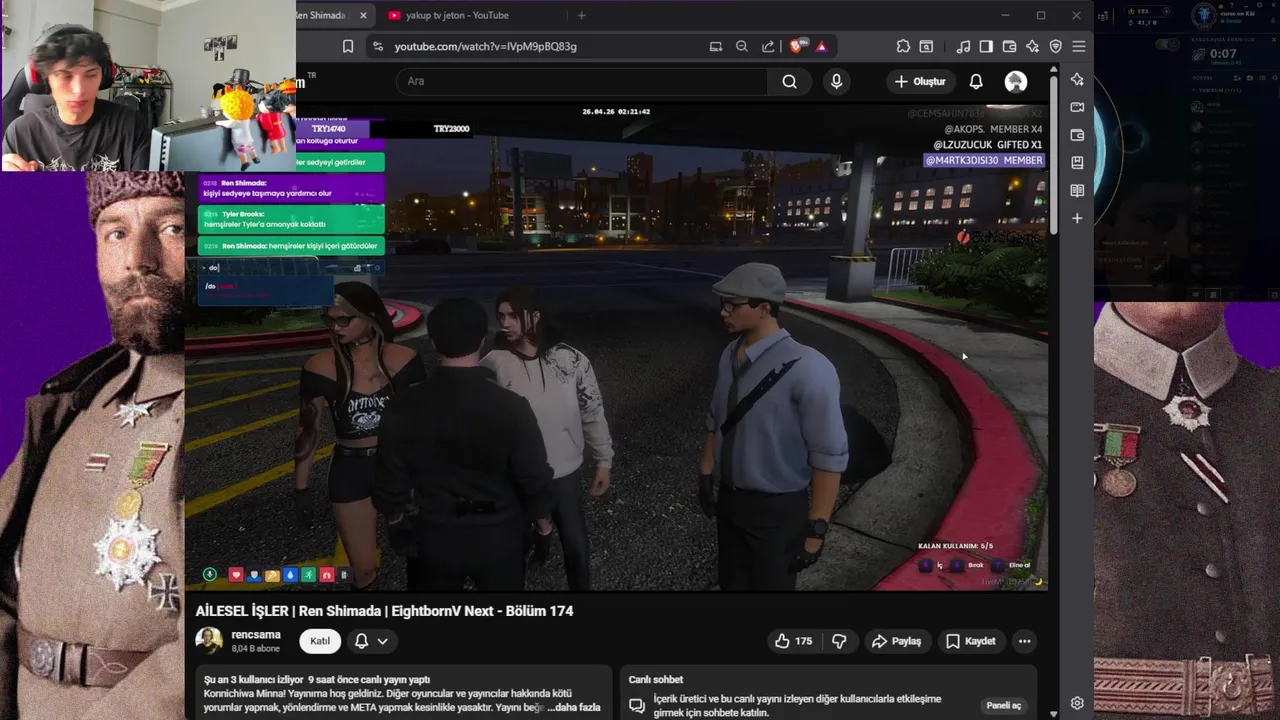Add a new item to the browser sidebar
This screenshot has width=1280, height=720.
point(1077,218)
